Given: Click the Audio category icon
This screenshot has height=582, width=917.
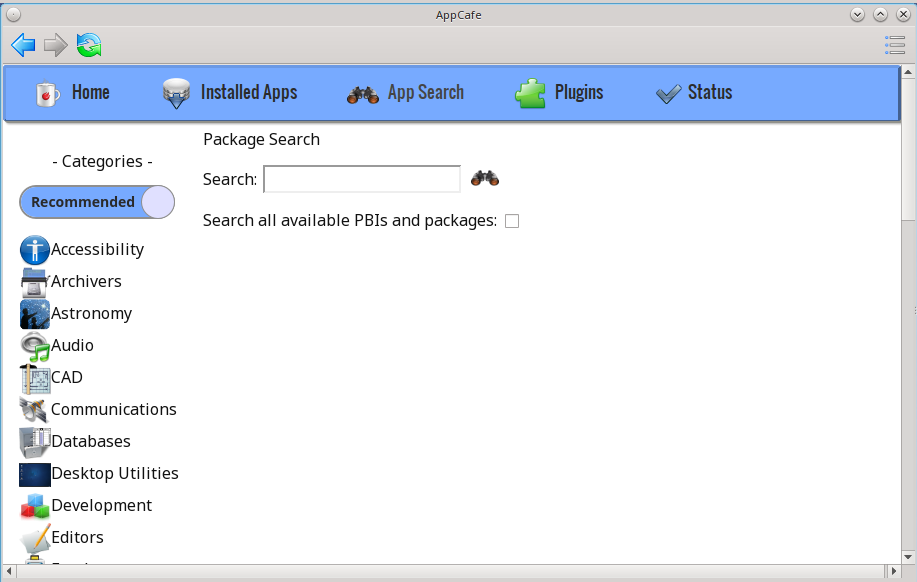Looking at the screenshot, I should (35, 346).
